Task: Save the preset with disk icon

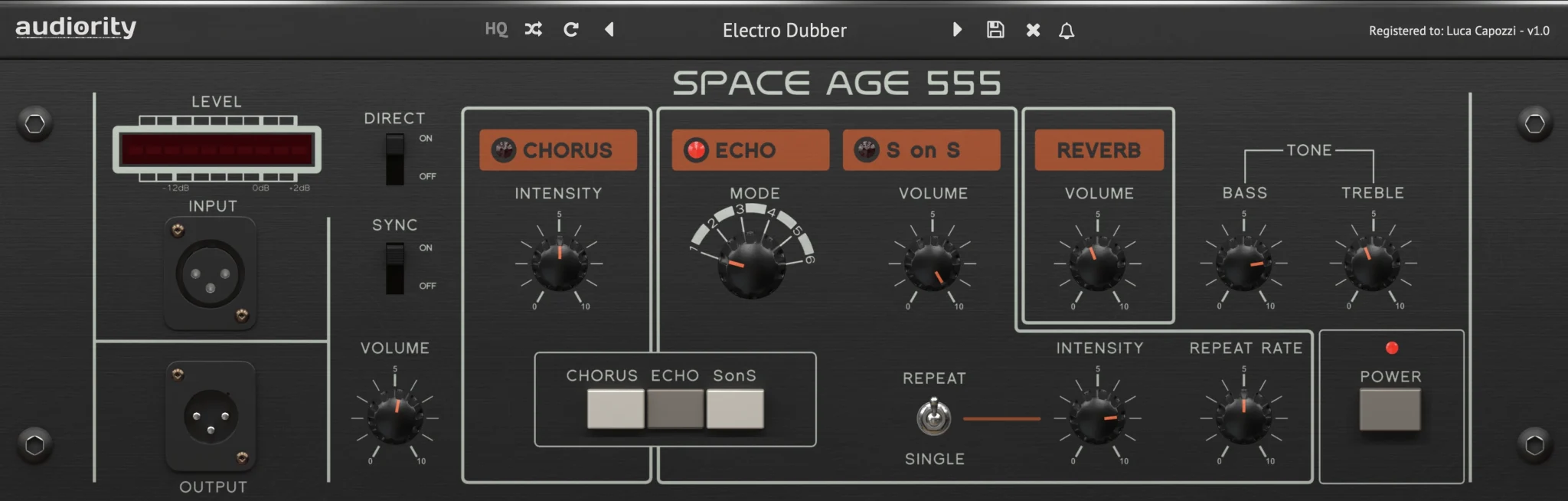Action: click(x=995, y=29)
